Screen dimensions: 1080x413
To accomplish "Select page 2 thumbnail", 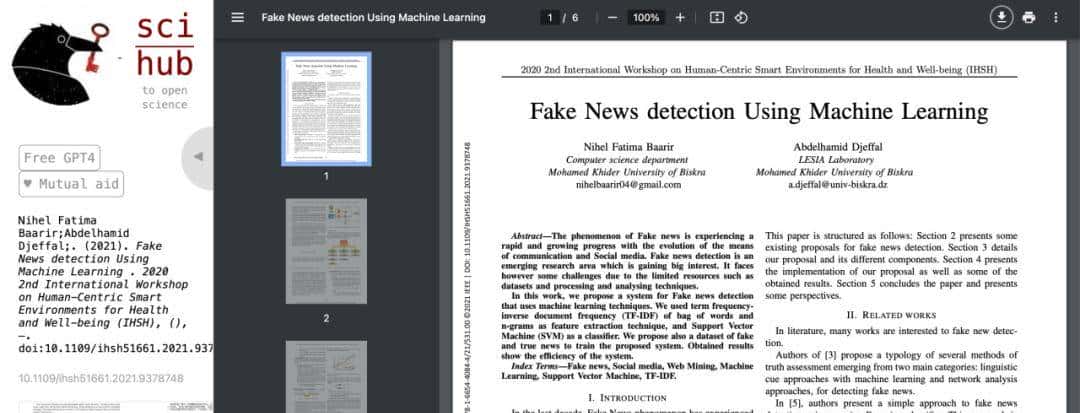I will (x=326, y=251).
